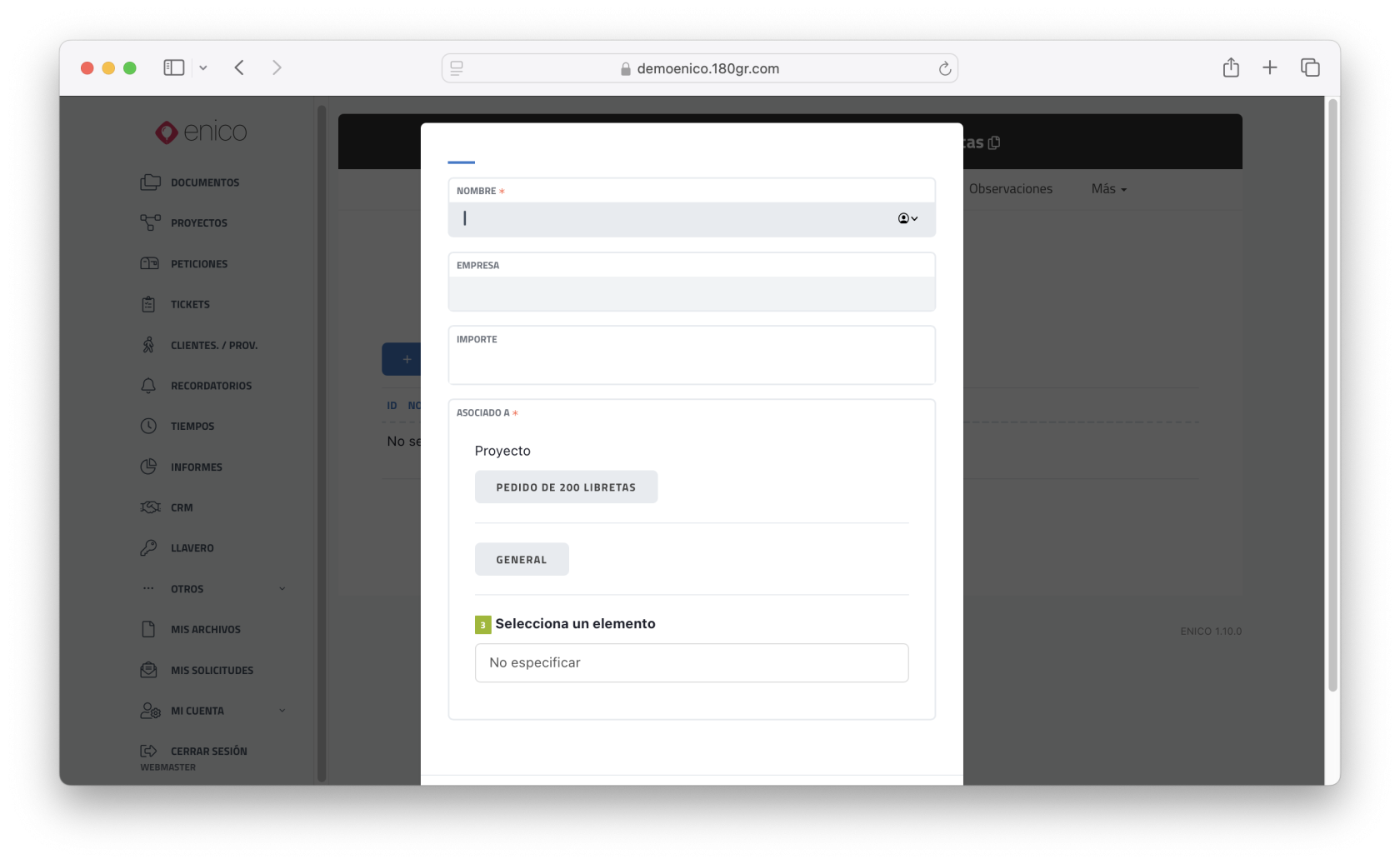Click the CRM handshake icon
The height and width of the screenshot is (864, 1400).
point(150,507)
